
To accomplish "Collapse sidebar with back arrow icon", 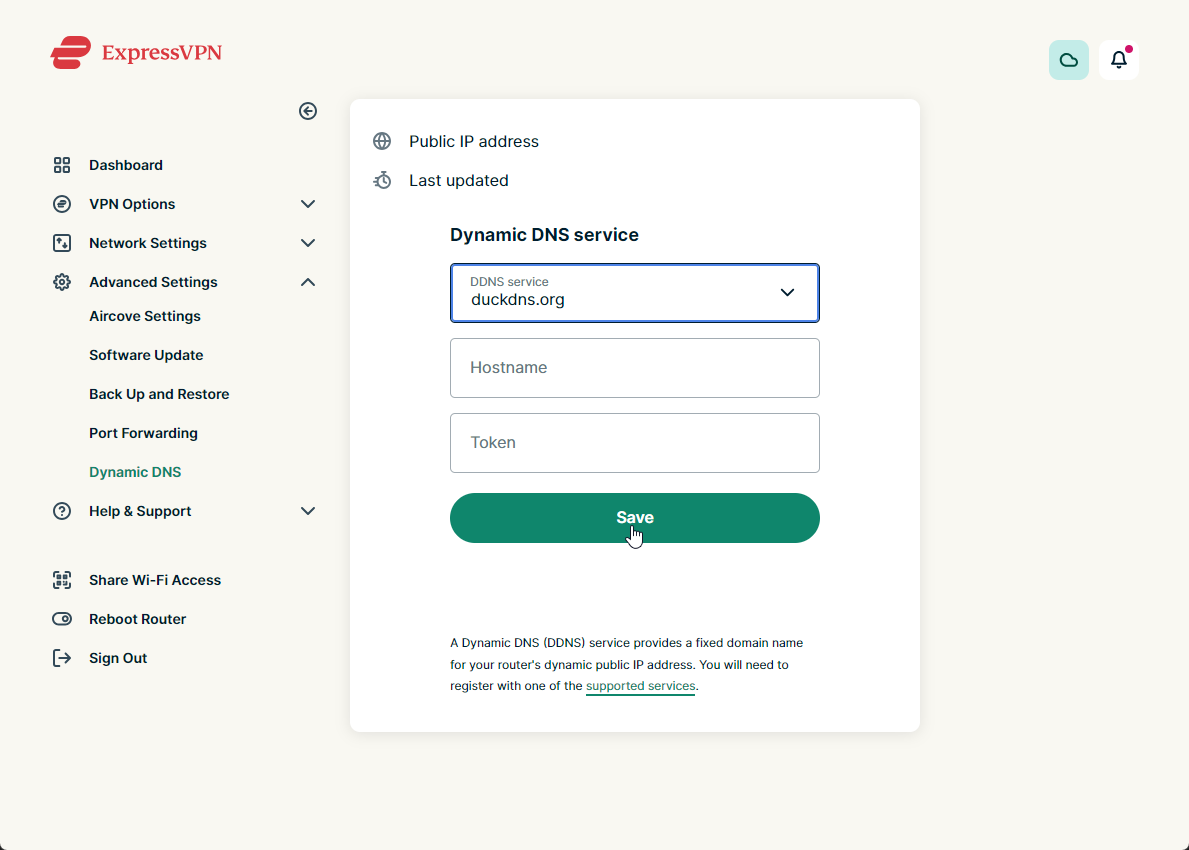I will tap(308, 111).
